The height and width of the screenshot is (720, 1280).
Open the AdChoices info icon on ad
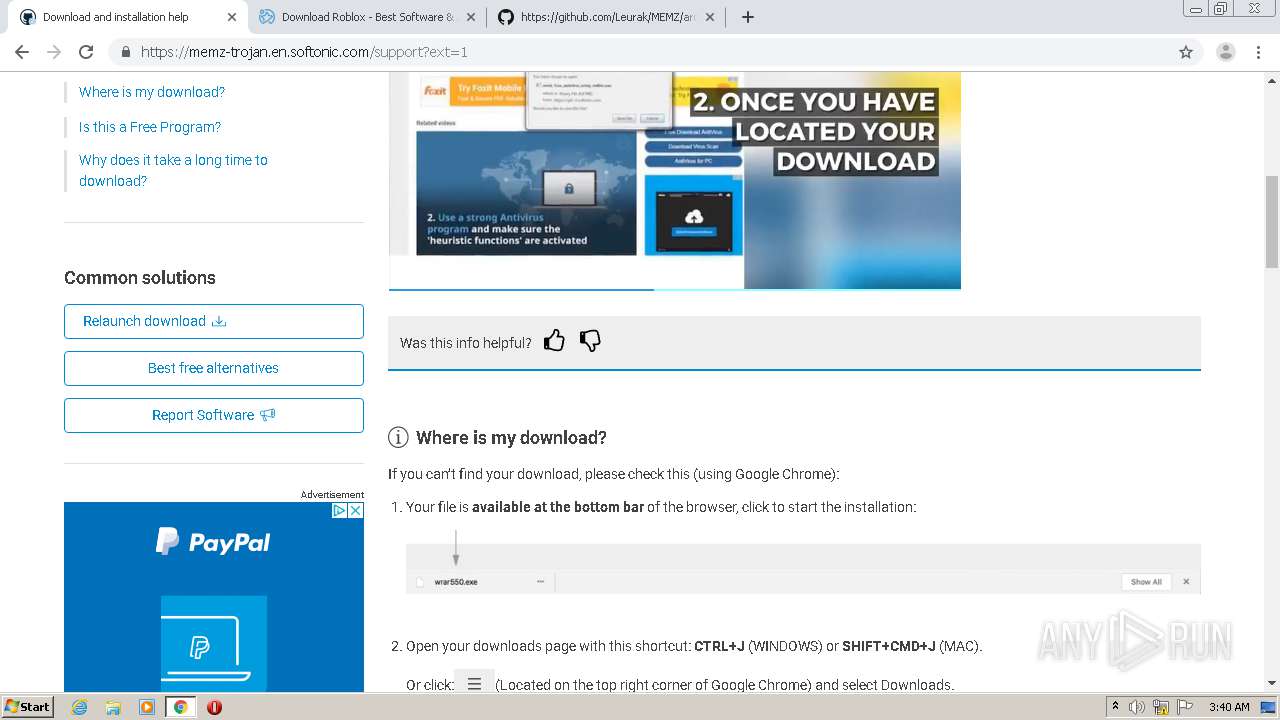[x=339, y=510]
